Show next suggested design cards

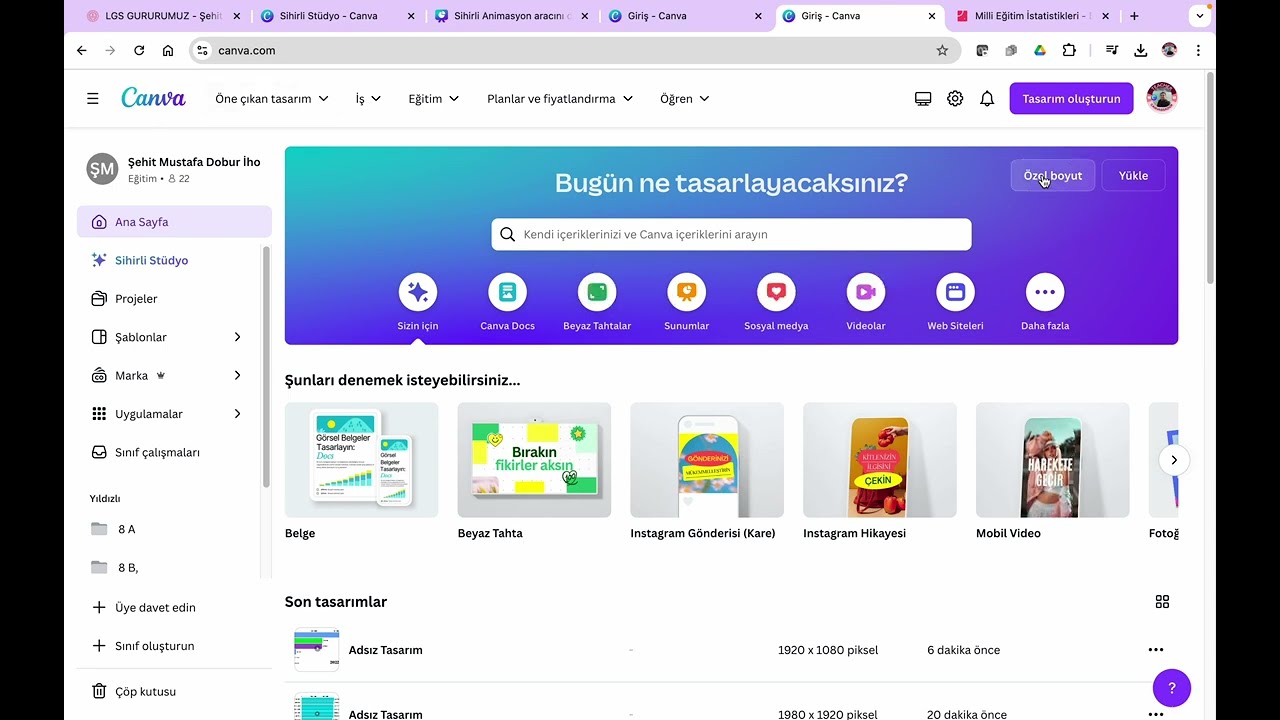[x=1174, y=460]
